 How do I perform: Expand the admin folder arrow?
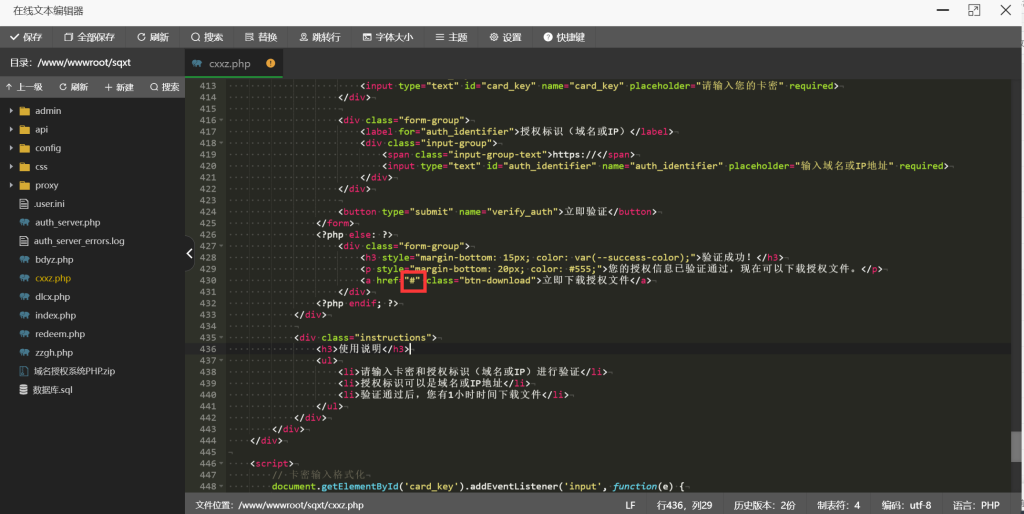[11, 111]
